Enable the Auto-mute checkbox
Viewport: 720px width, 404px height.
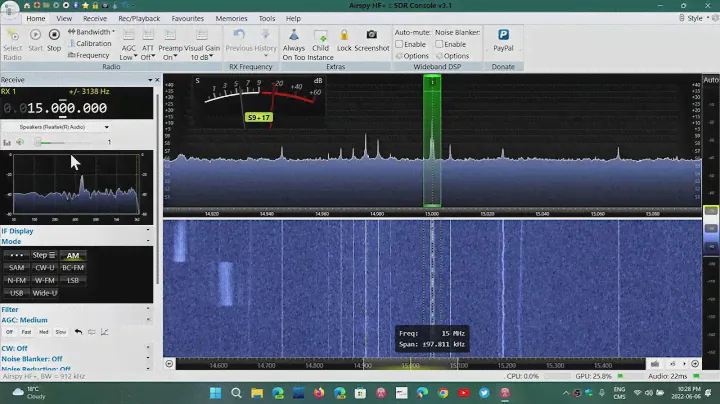pos(398,44)
